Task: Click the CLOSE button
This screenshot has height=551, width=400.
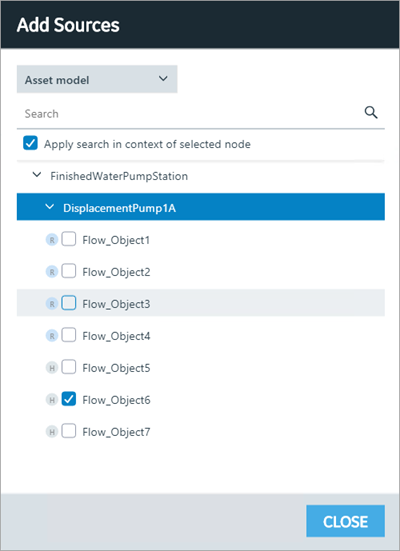Action: (346, 521)
